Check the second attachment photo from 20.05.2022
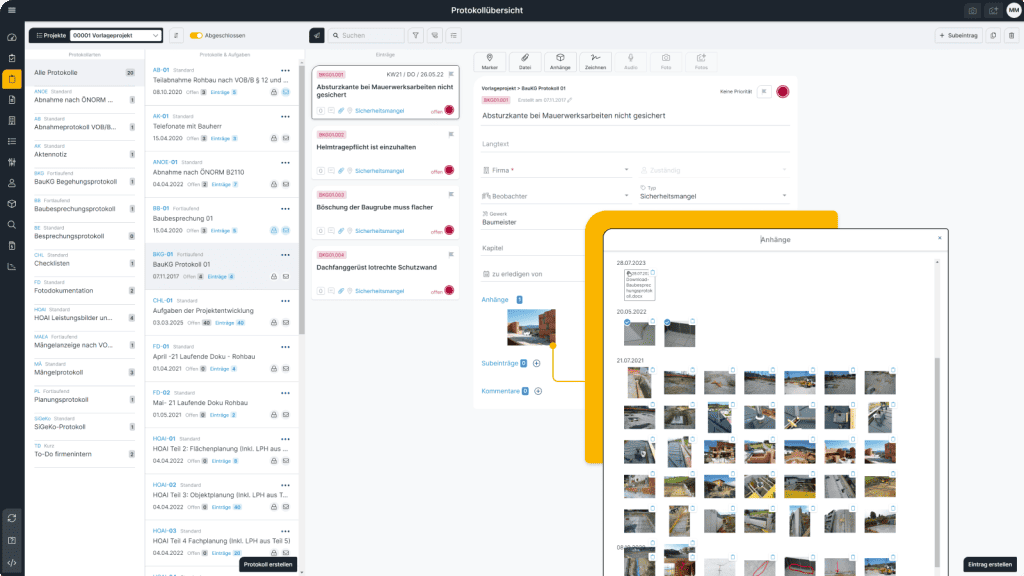 (667, 322)
